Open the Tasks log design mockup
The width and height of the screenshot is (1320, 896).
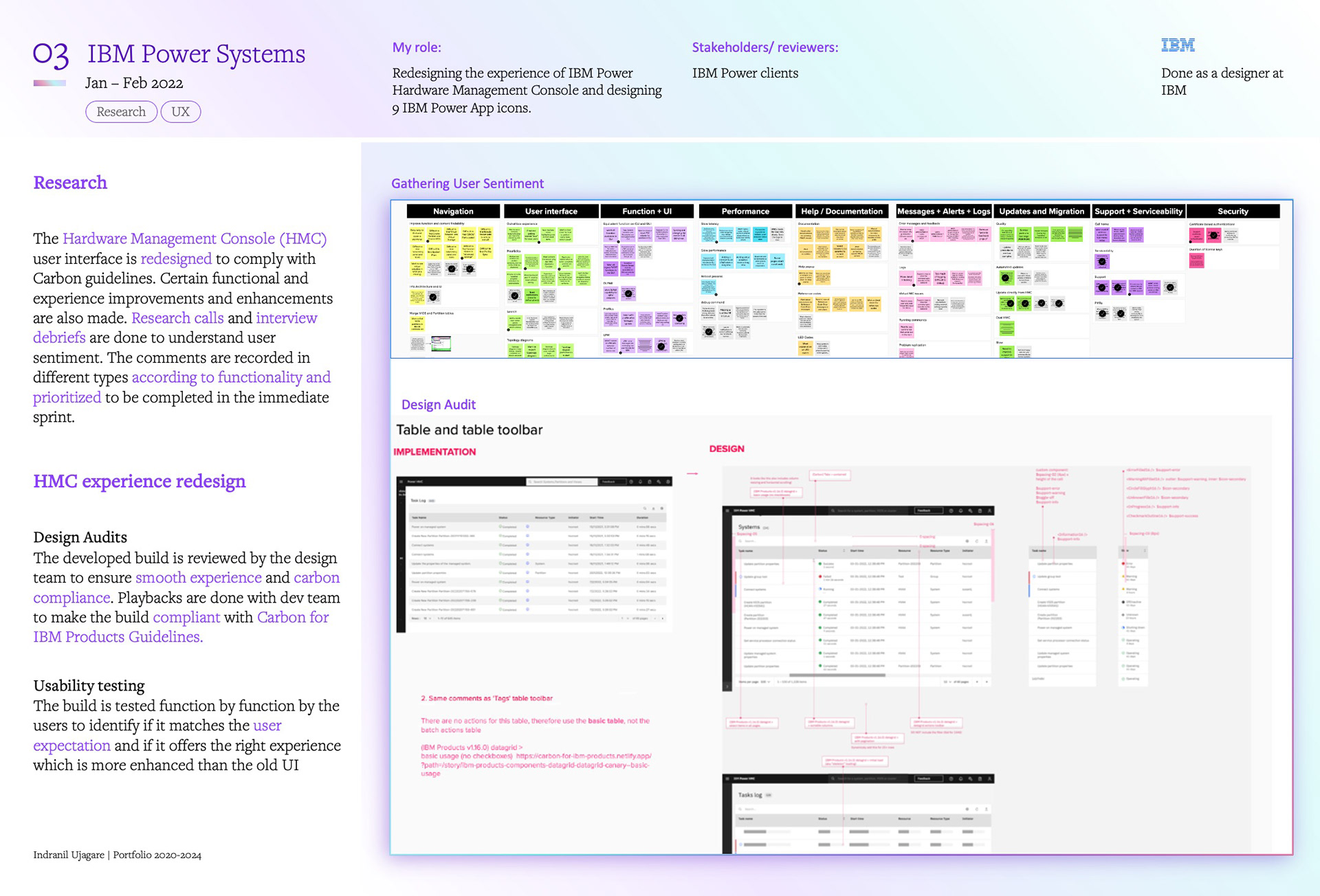coord(858,814)
